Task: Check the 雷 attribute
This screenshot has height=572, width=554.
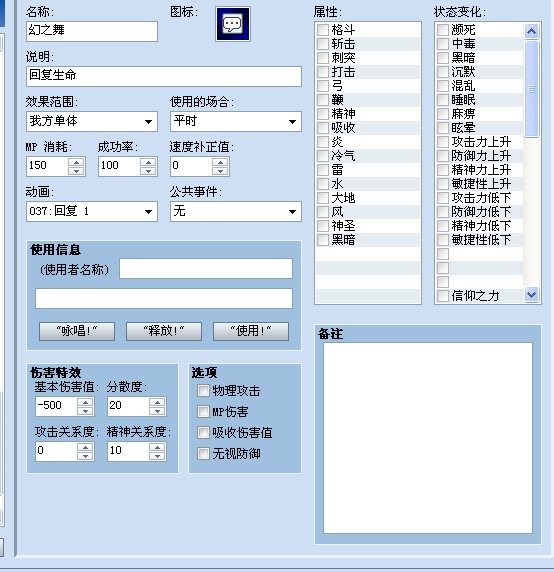Action: click(323, 170)
